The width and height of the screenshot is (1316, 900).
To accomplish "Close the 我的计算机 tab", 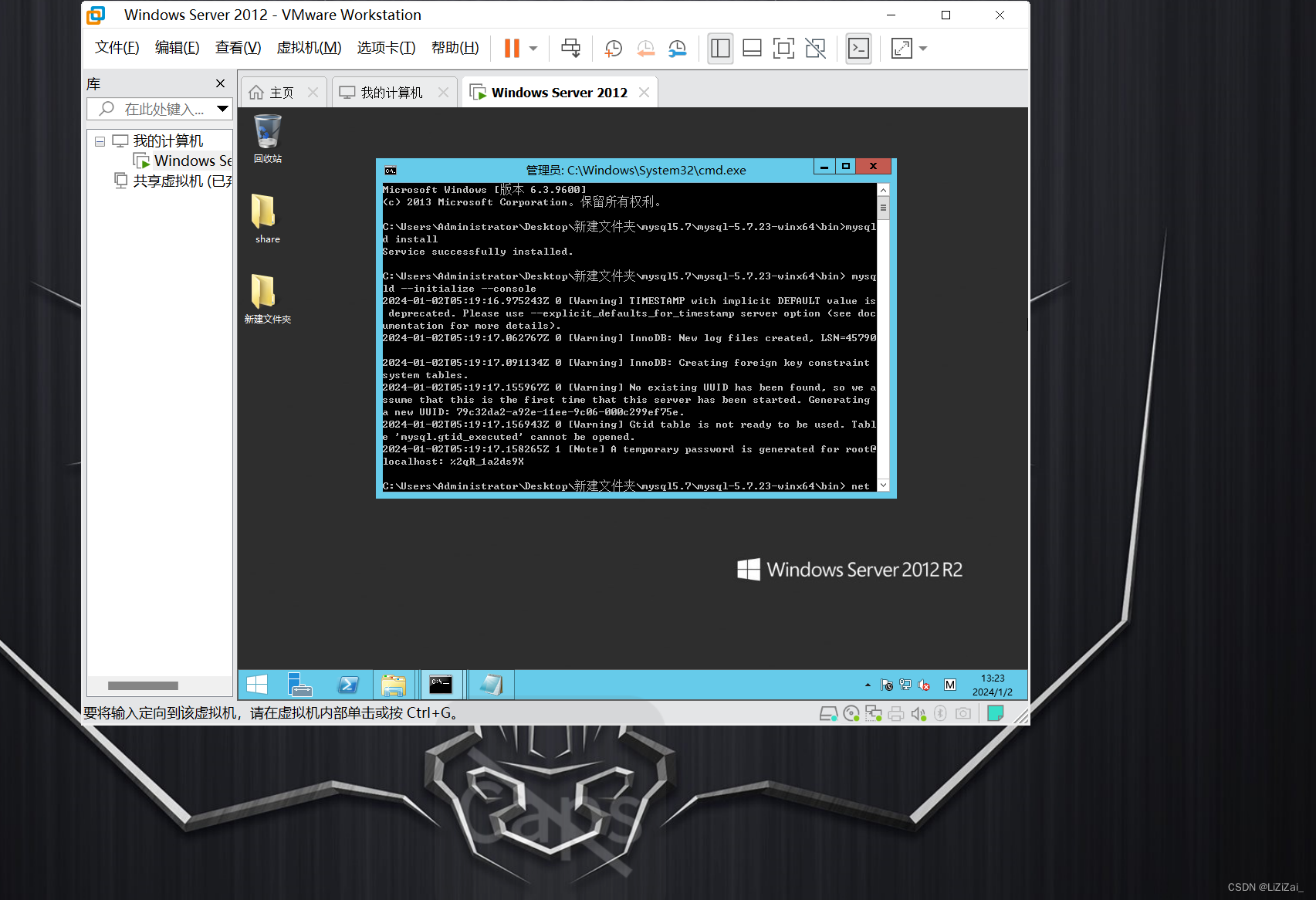I will [443, 93].
